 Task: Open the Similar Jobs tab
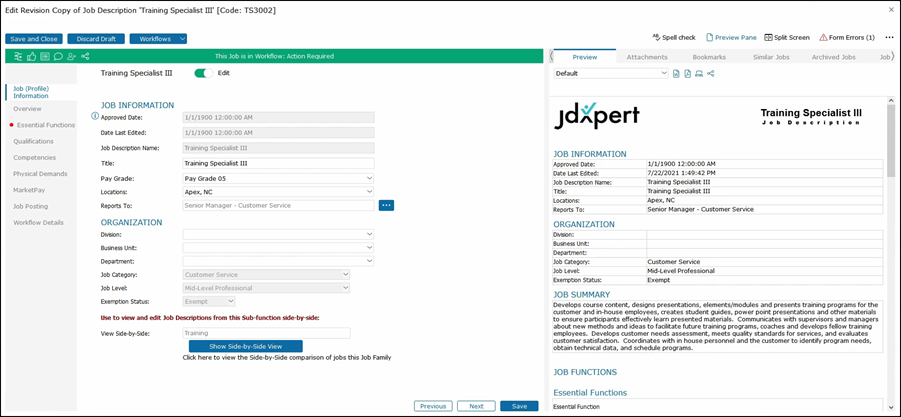coord(770,57)
